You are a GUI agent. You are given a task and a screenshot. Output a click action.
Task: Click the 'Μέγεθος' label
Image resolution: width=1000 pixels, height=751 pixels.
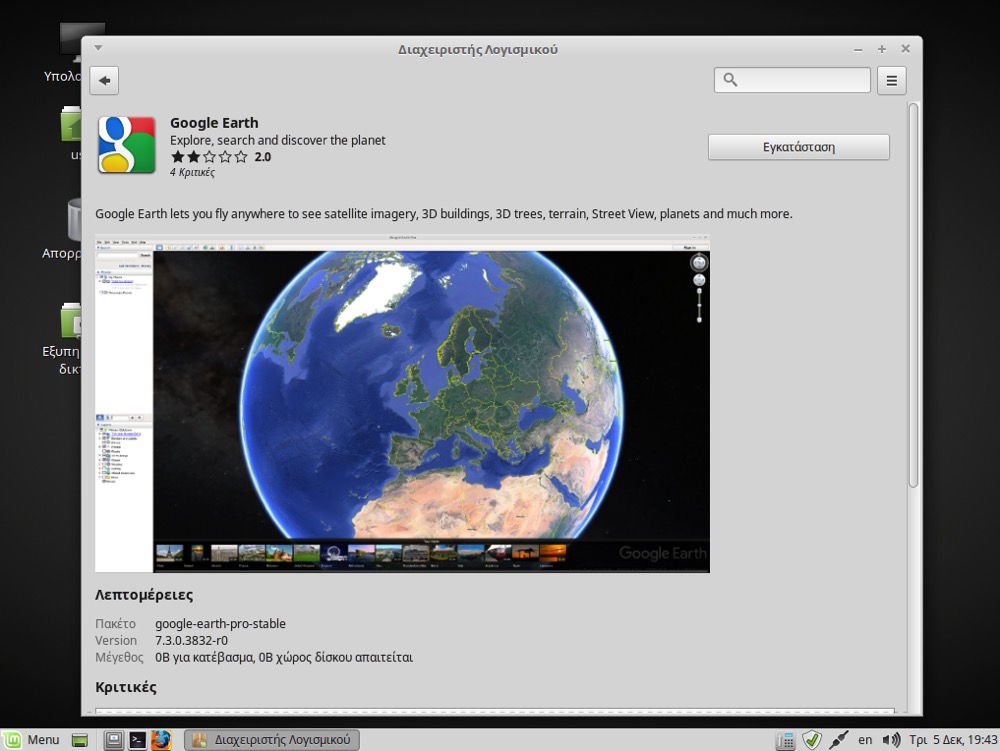pos(119,657)
